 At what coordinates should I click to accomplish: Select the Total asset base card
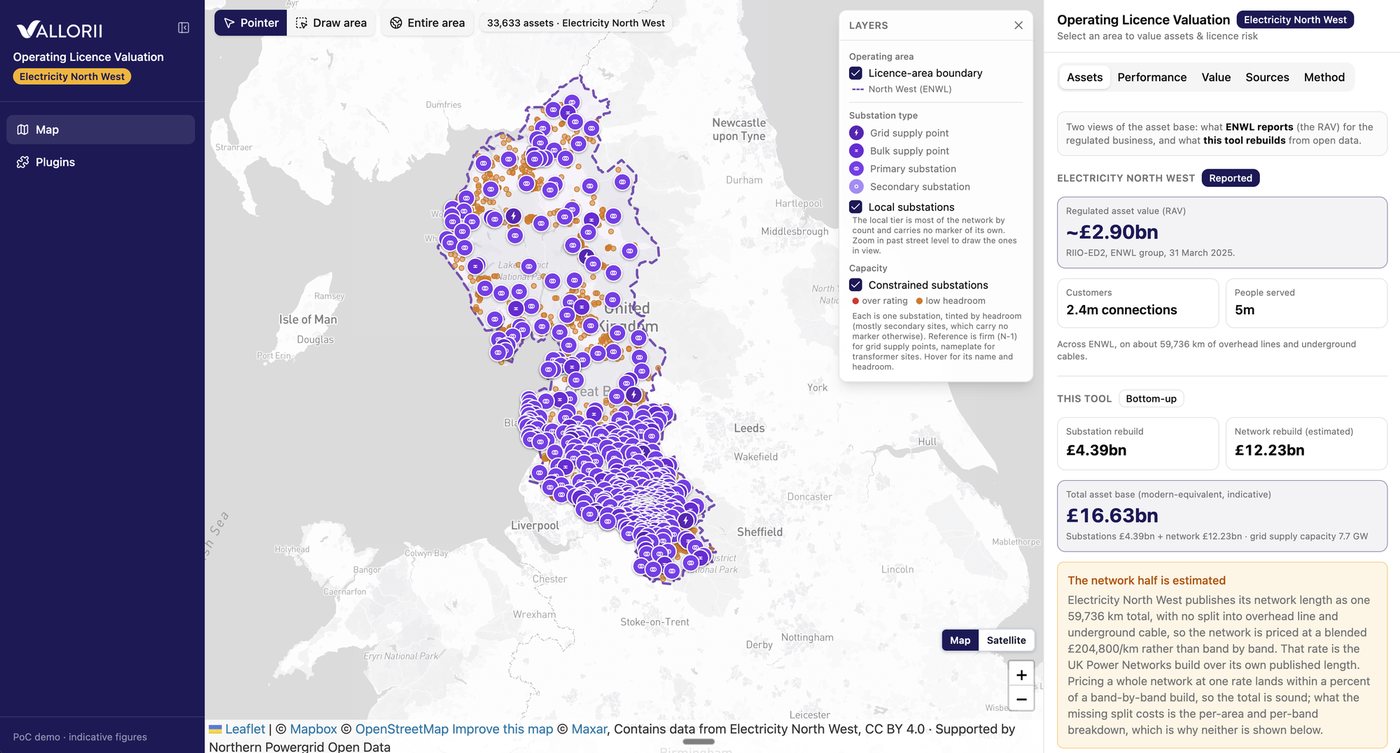(1222, 516)
